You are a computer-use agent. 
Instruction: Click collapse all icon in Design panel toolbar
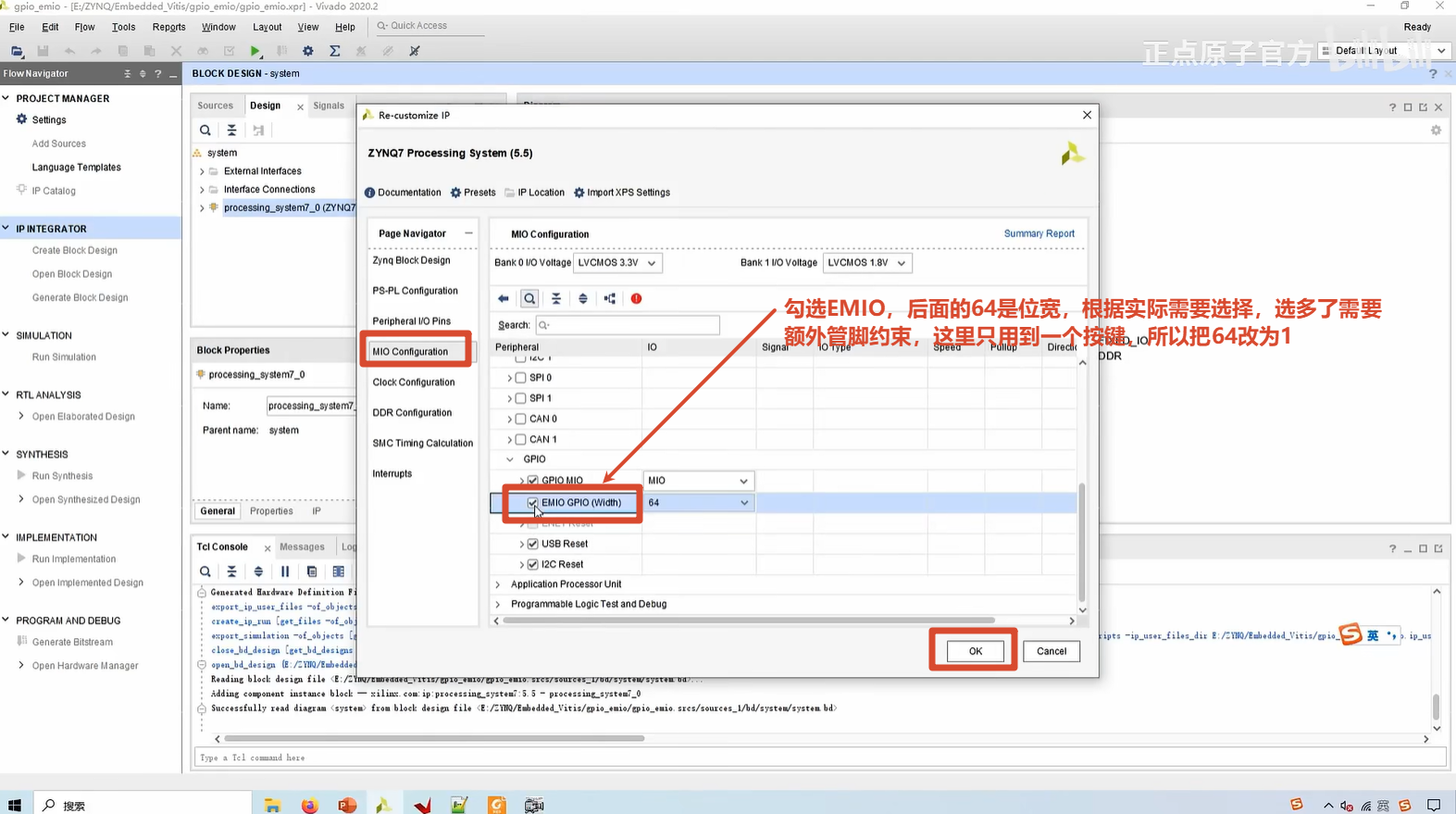pyautogui.click(x=232, y=131)
